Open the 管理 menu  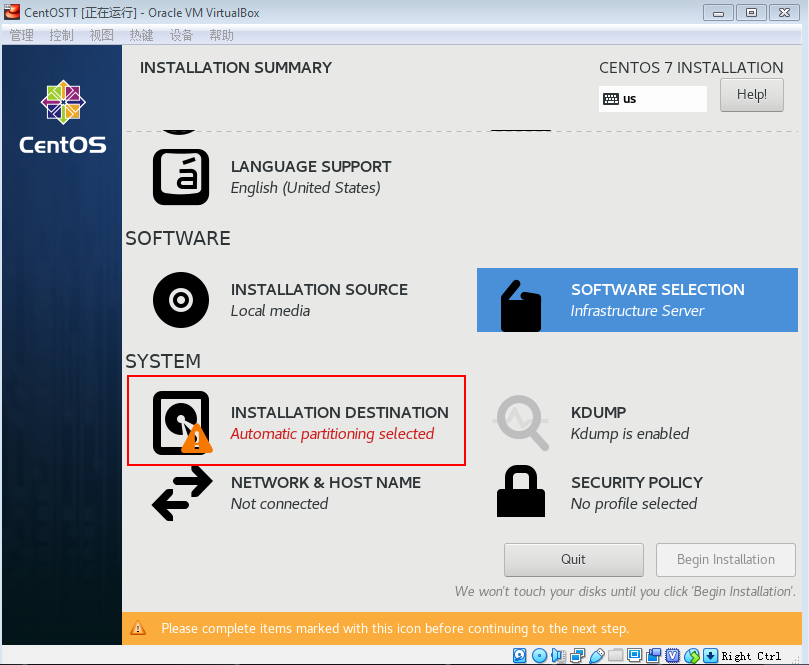tap(22, 35)
